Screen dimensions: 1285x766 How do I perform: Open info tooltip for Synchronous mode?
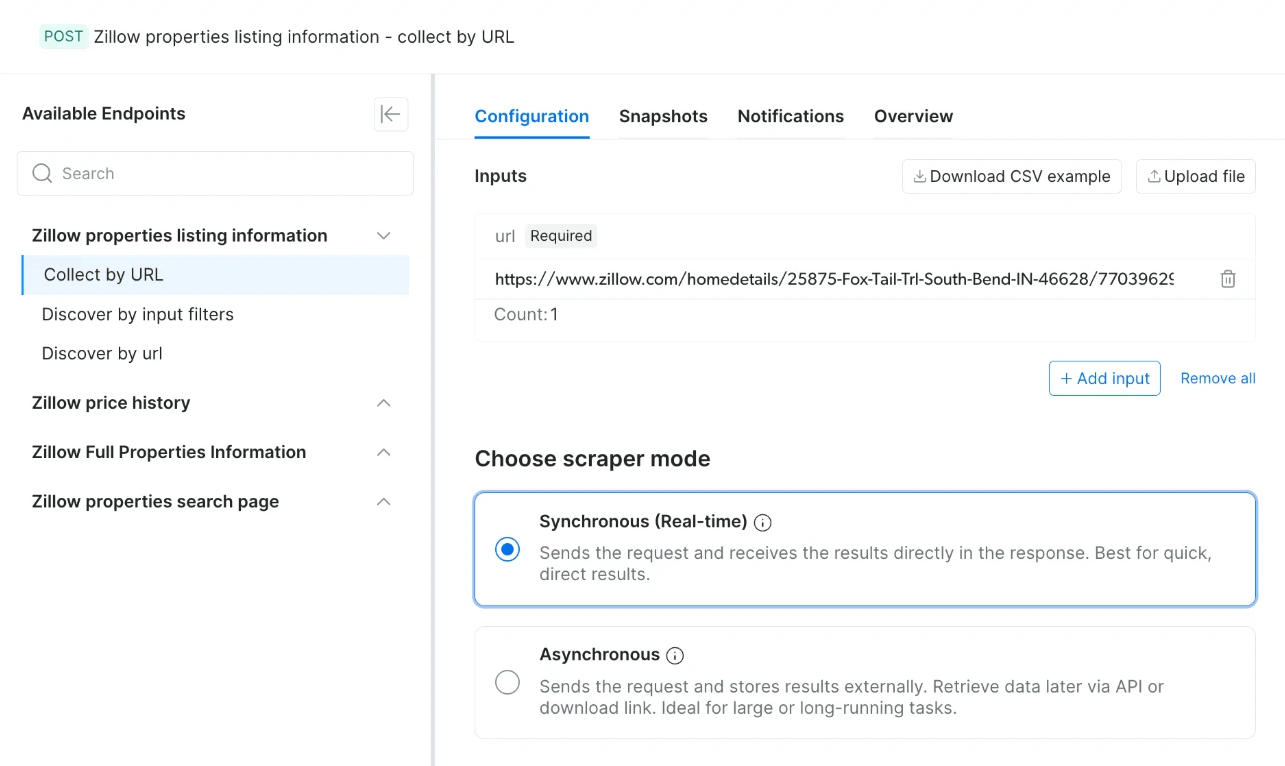click(763, 522)
